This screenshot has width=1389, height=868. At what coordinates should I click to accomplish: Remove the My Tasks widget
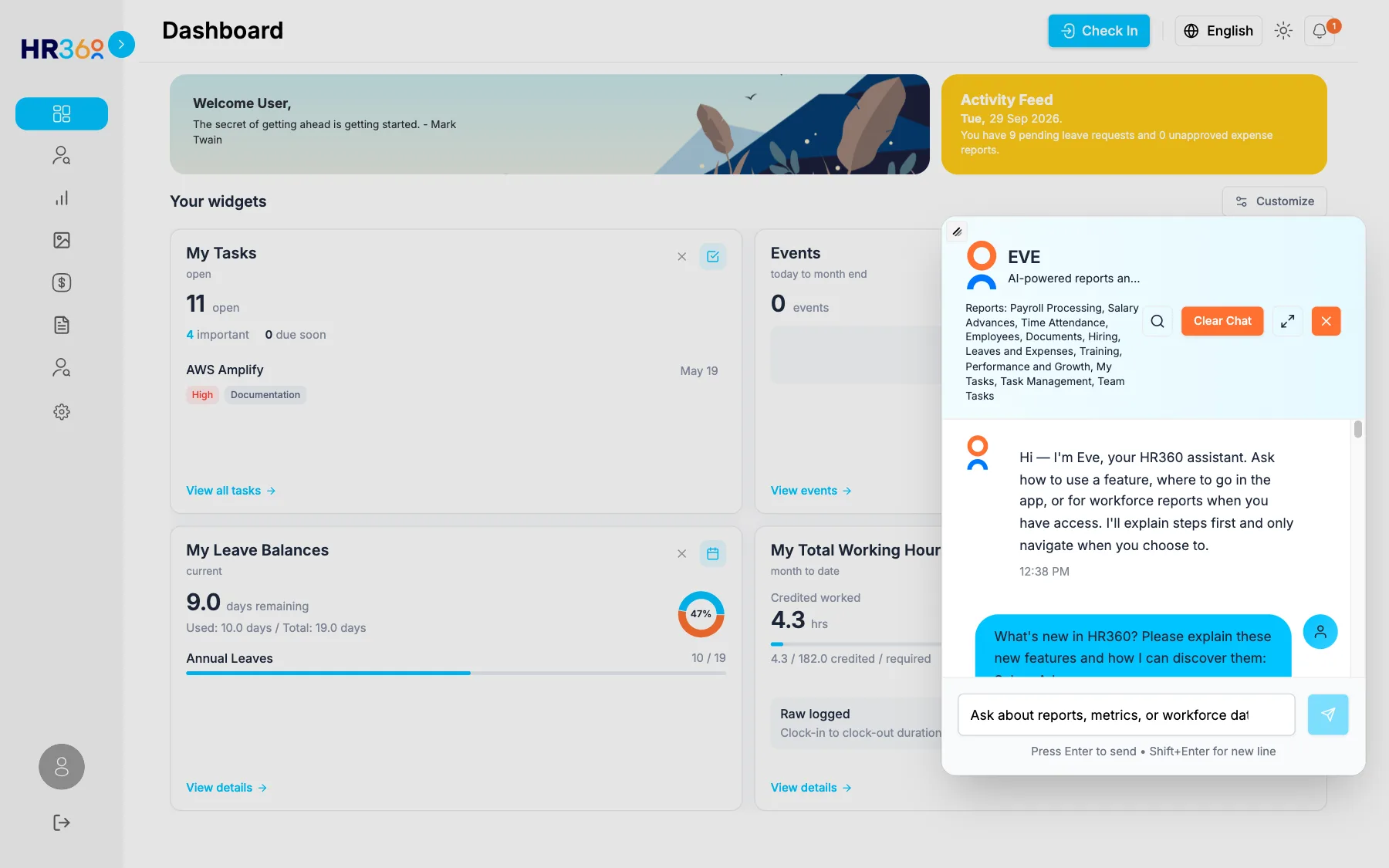click(682, 257)
